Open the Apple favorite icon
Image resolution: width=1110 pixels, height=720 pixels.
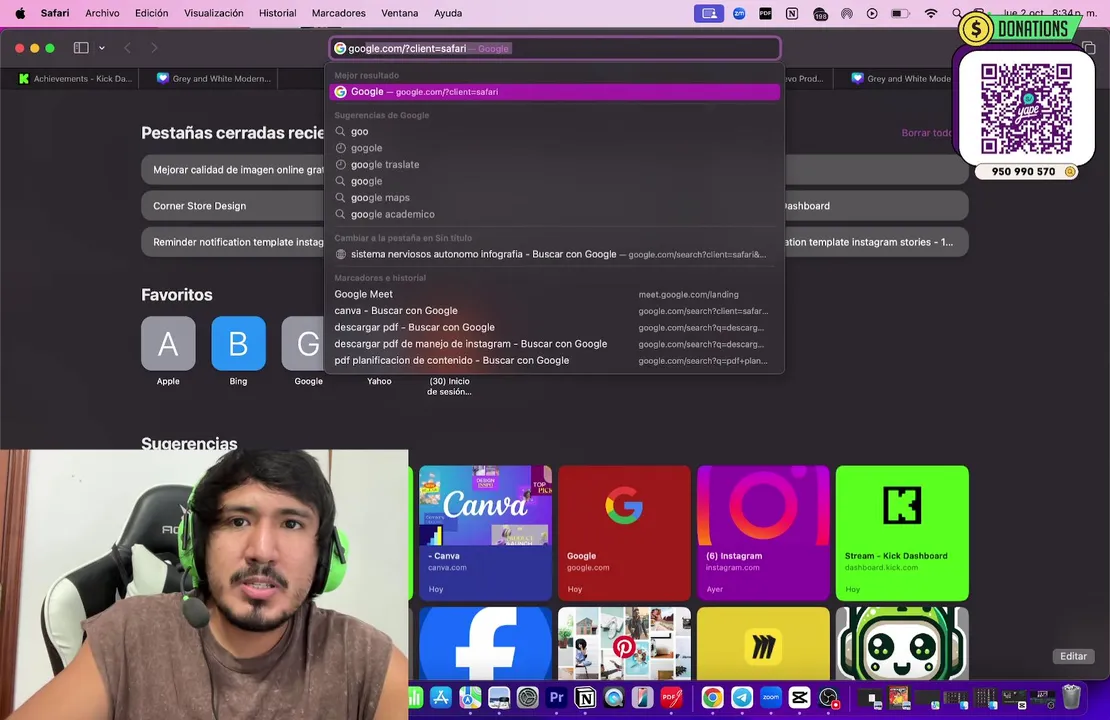168,343
